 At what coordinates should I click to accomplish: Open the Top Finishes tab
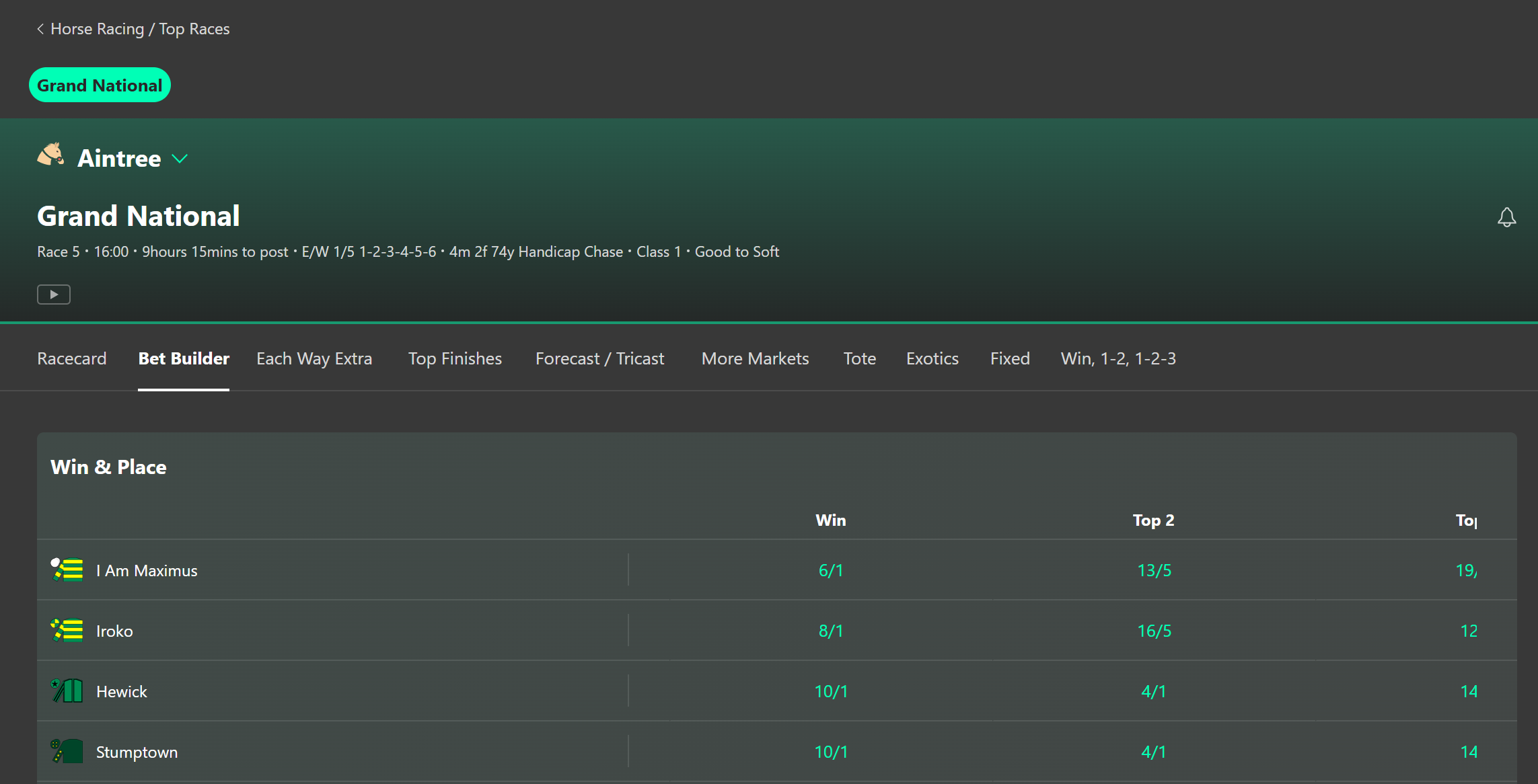pos(455,358)
